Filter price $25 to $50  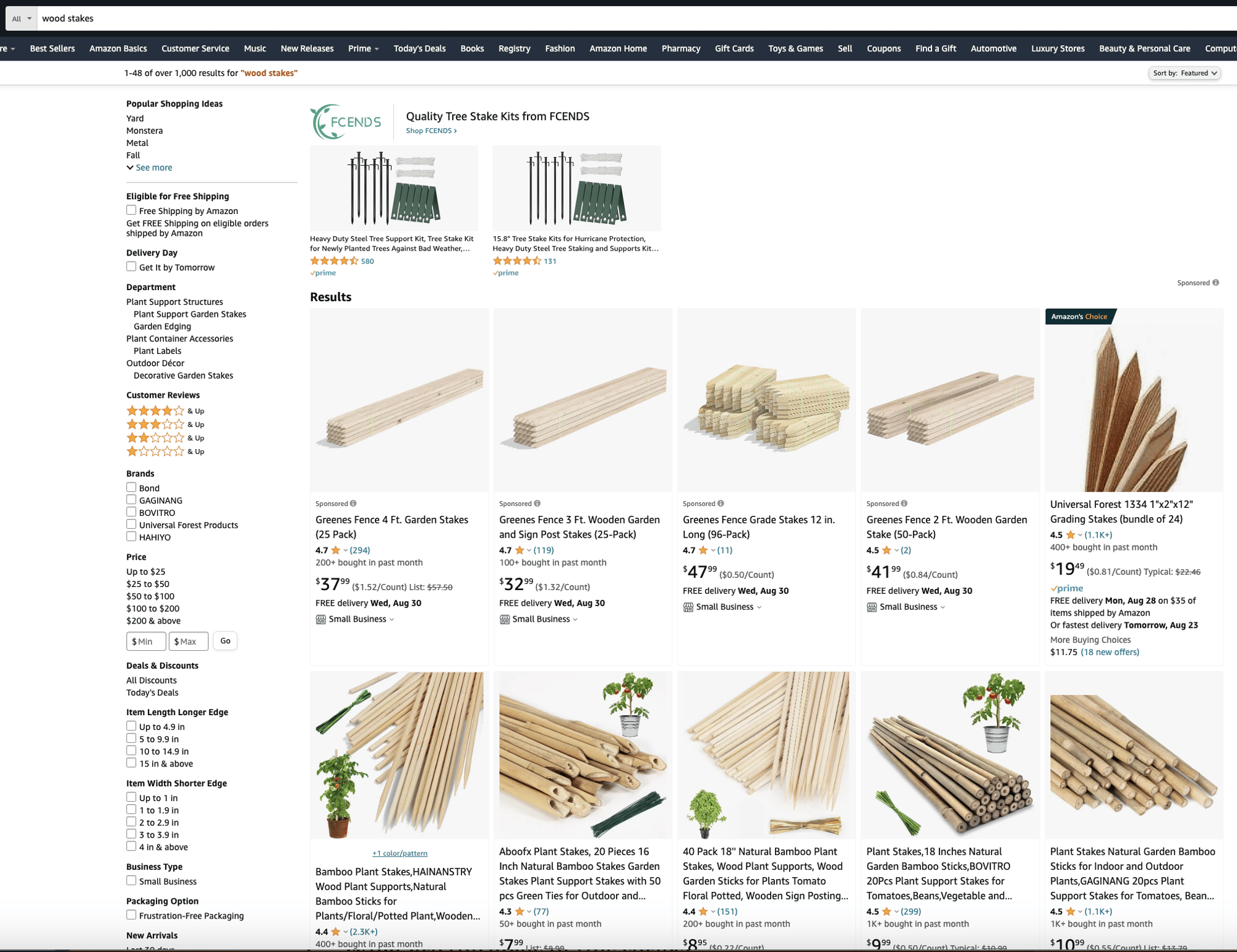pos(148,584)
